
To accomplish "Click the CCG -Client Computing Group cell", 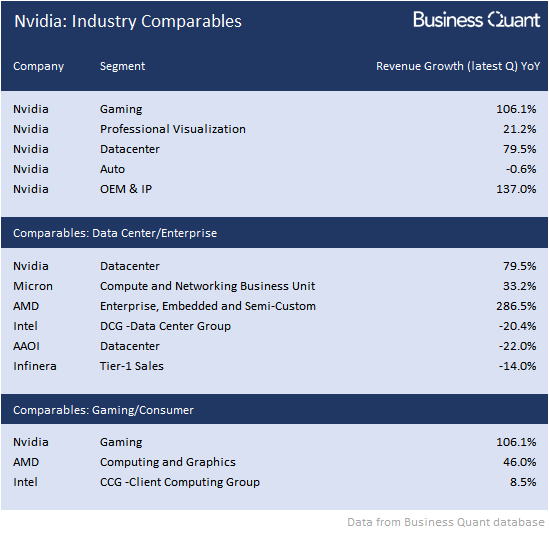I will (180, 482).
